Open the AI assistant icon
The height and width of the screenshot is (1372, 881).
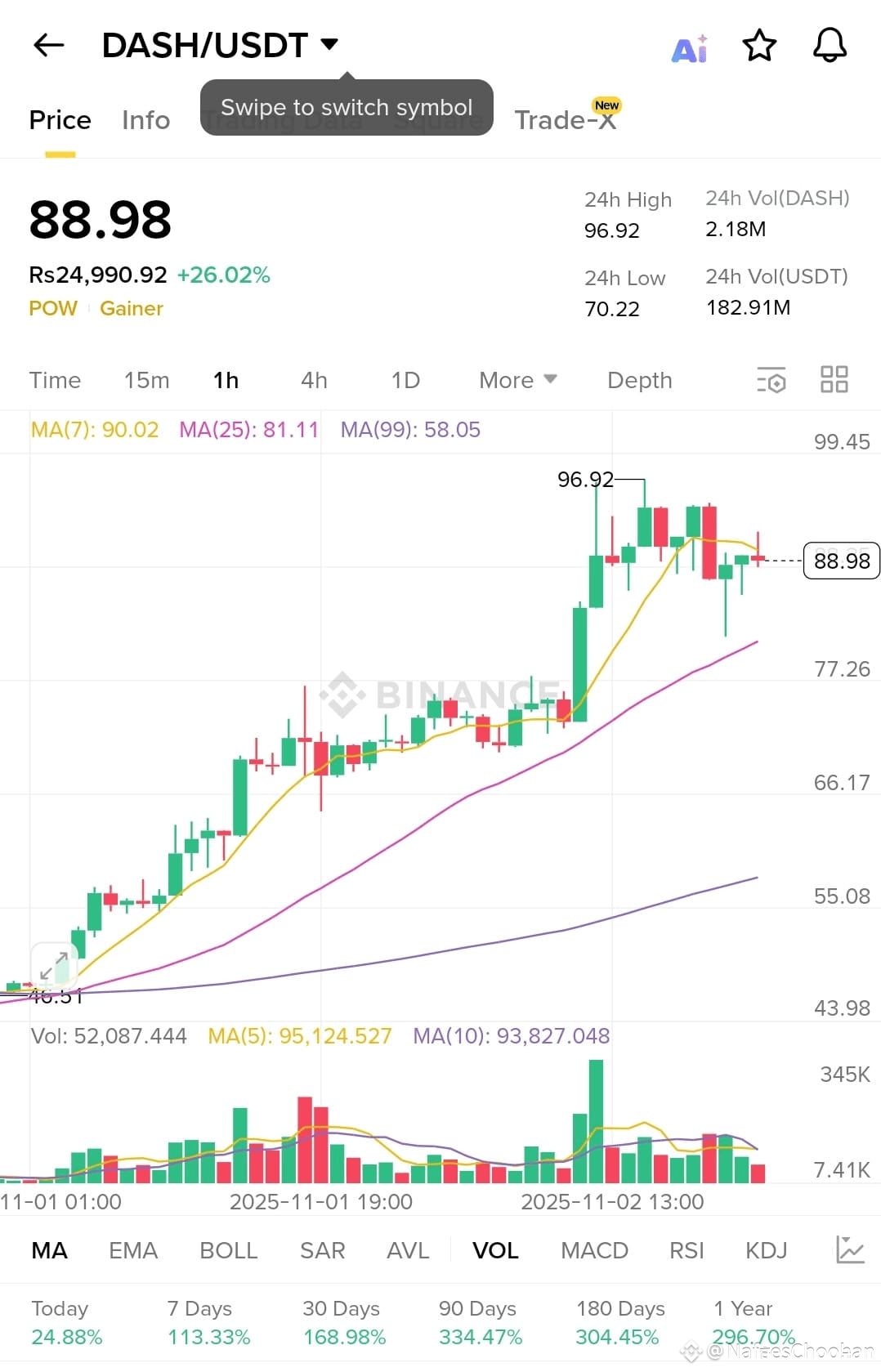tap(690, 49)
